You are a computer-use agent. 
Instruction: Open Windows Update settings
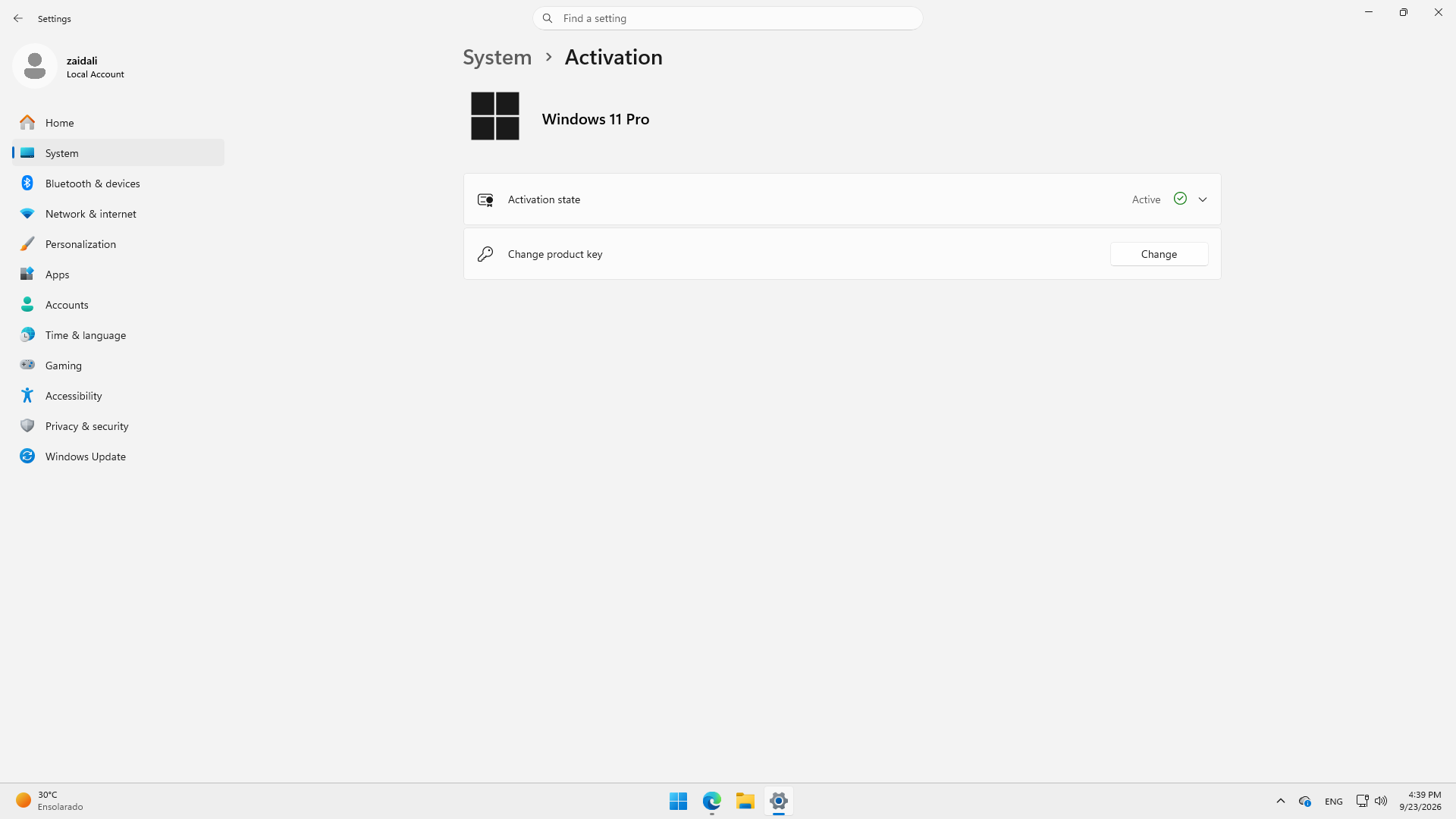pos(118,456)
